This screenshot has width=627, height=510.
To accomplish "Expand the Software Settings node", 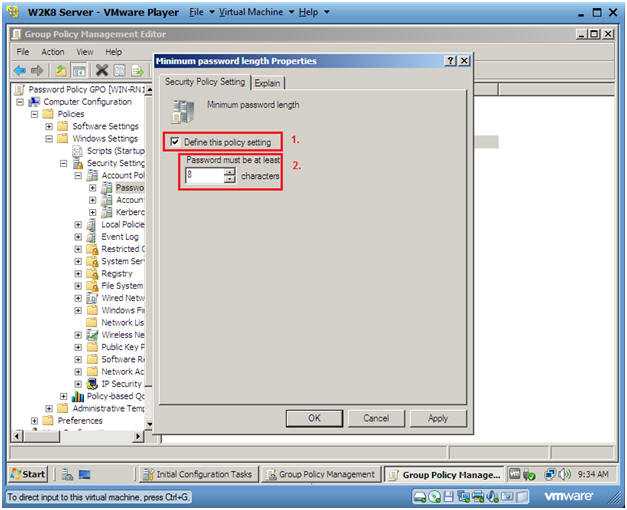I will coord(49,126).
